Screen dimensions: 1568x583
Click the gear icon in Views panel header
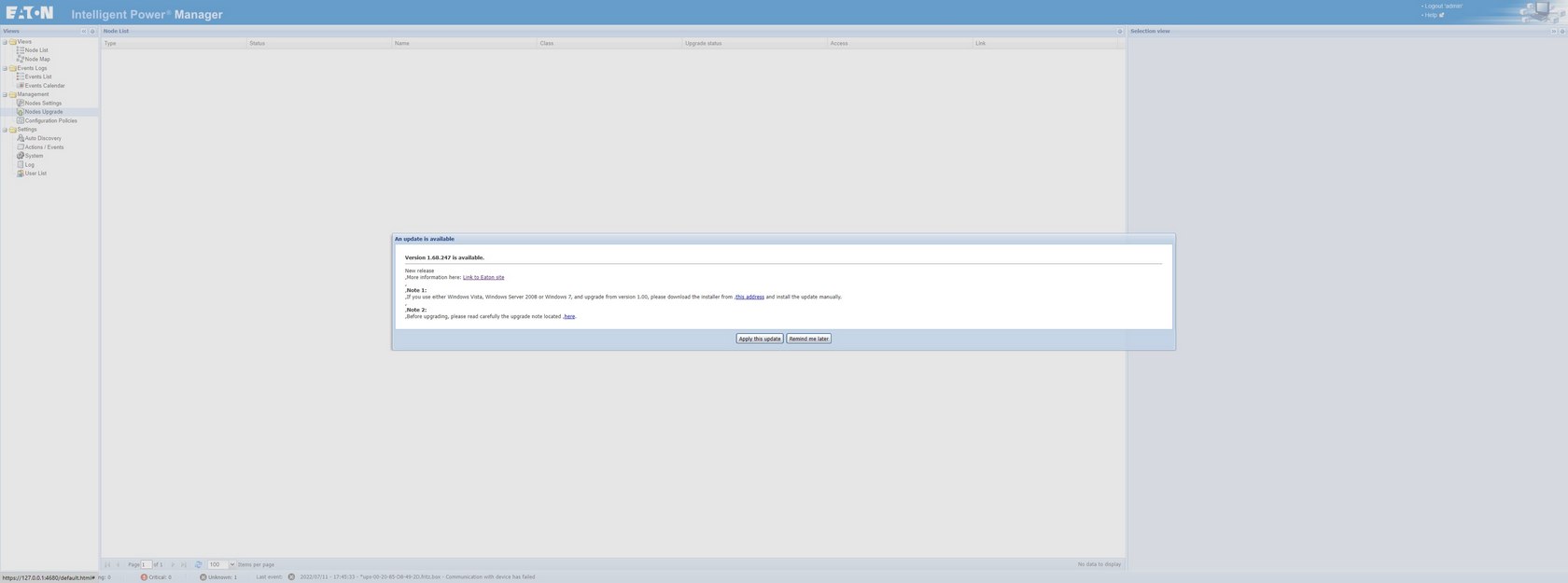(x=92, y=32)
